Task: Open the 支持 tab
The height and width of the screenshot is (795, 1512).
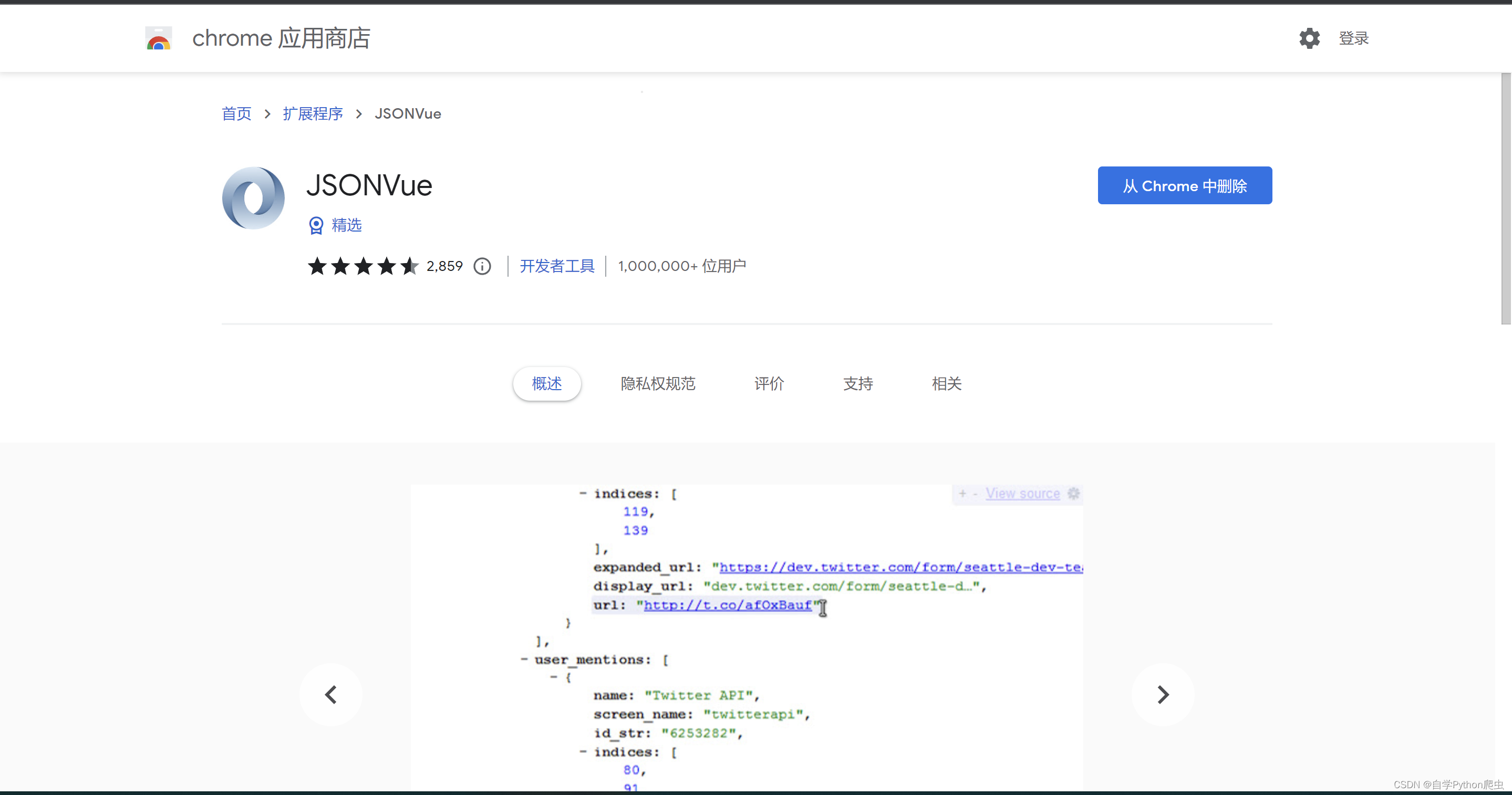Action: click(x=858, y=384)
